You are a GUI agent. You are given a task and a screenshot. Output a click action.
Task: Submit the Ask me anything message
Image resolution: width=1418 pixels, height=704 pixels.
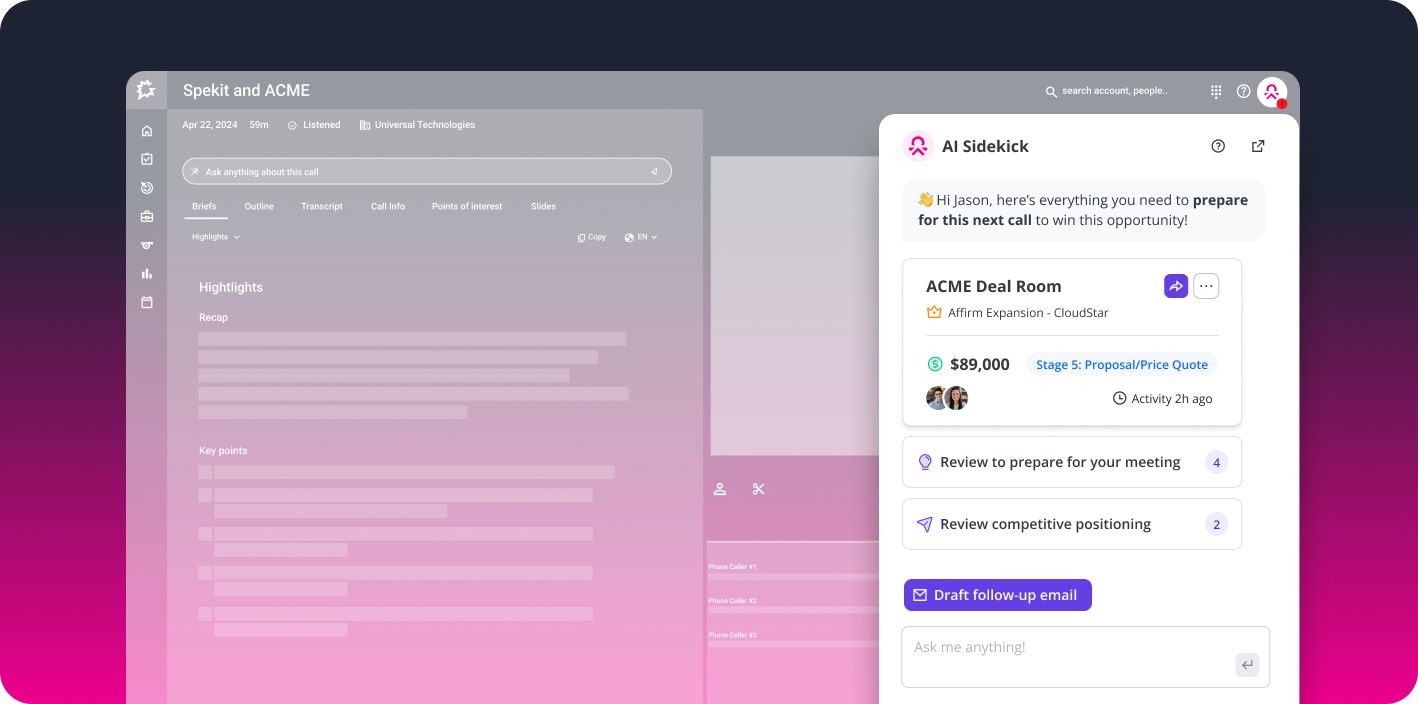(1247, 665)
